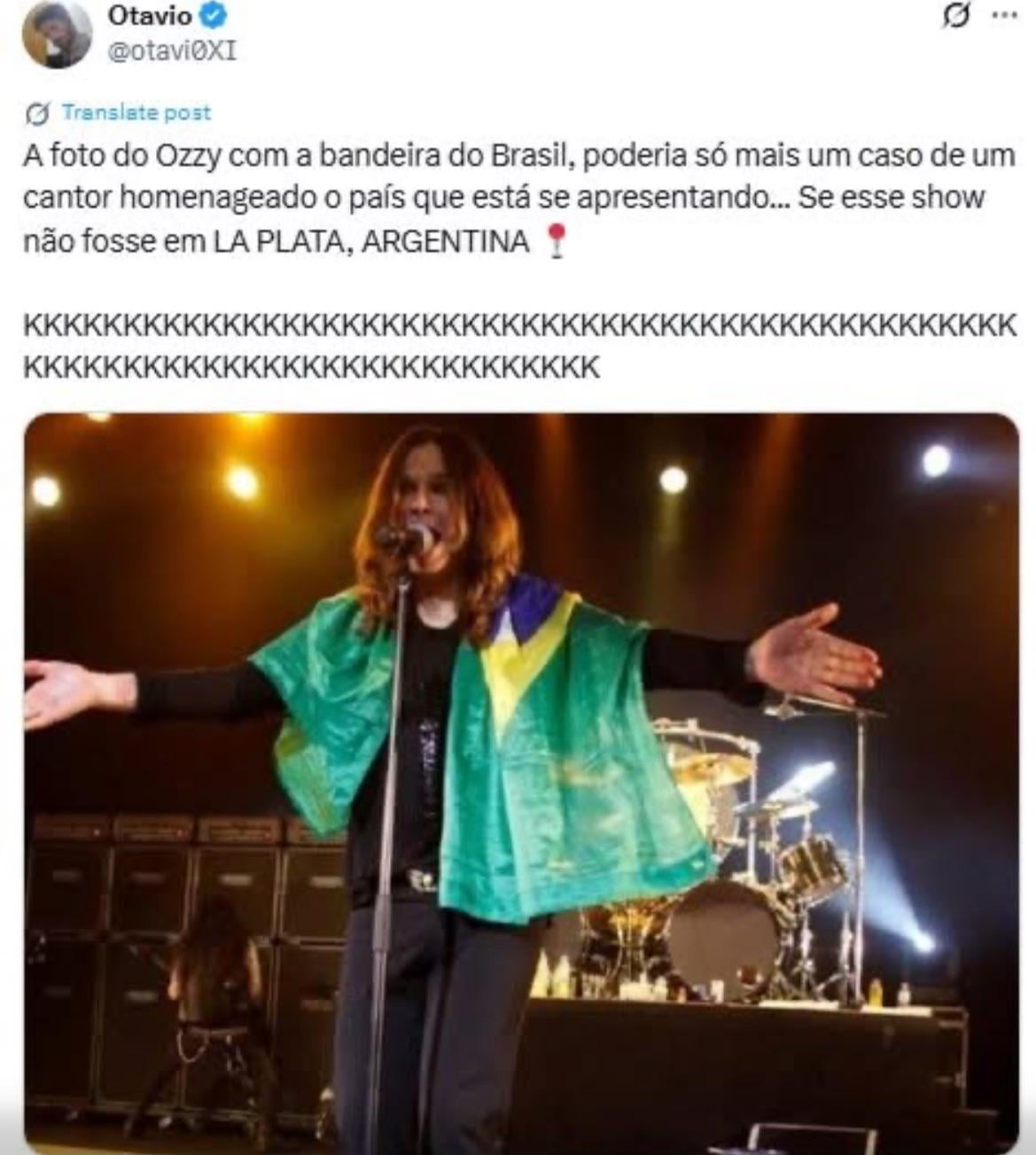Click the red pin emoji after ARGENTINA
The image size is (1036, 1155).
point(556,241)
